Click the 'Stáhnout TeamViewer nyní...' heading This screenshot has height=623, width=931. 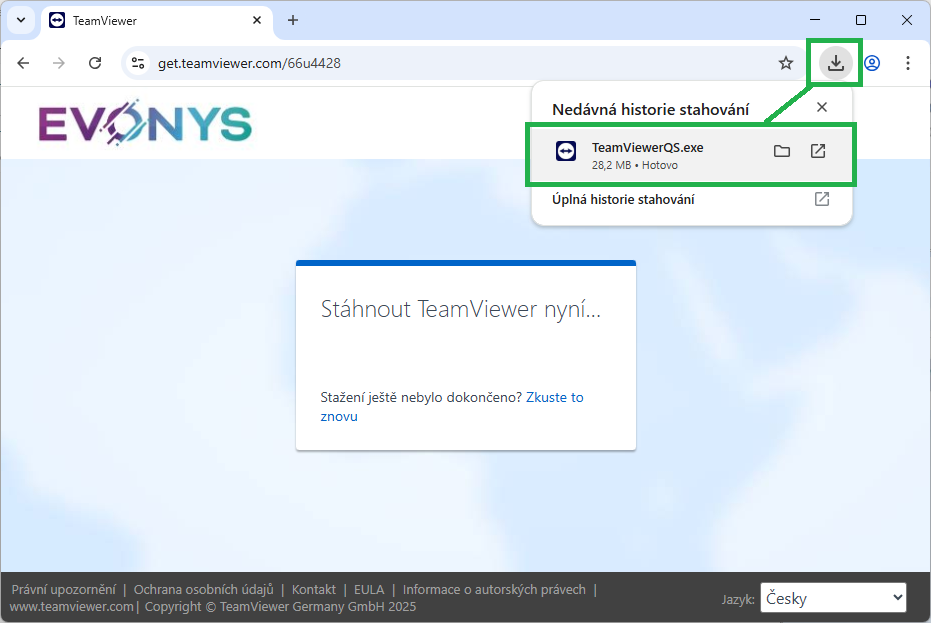(461, 309)
